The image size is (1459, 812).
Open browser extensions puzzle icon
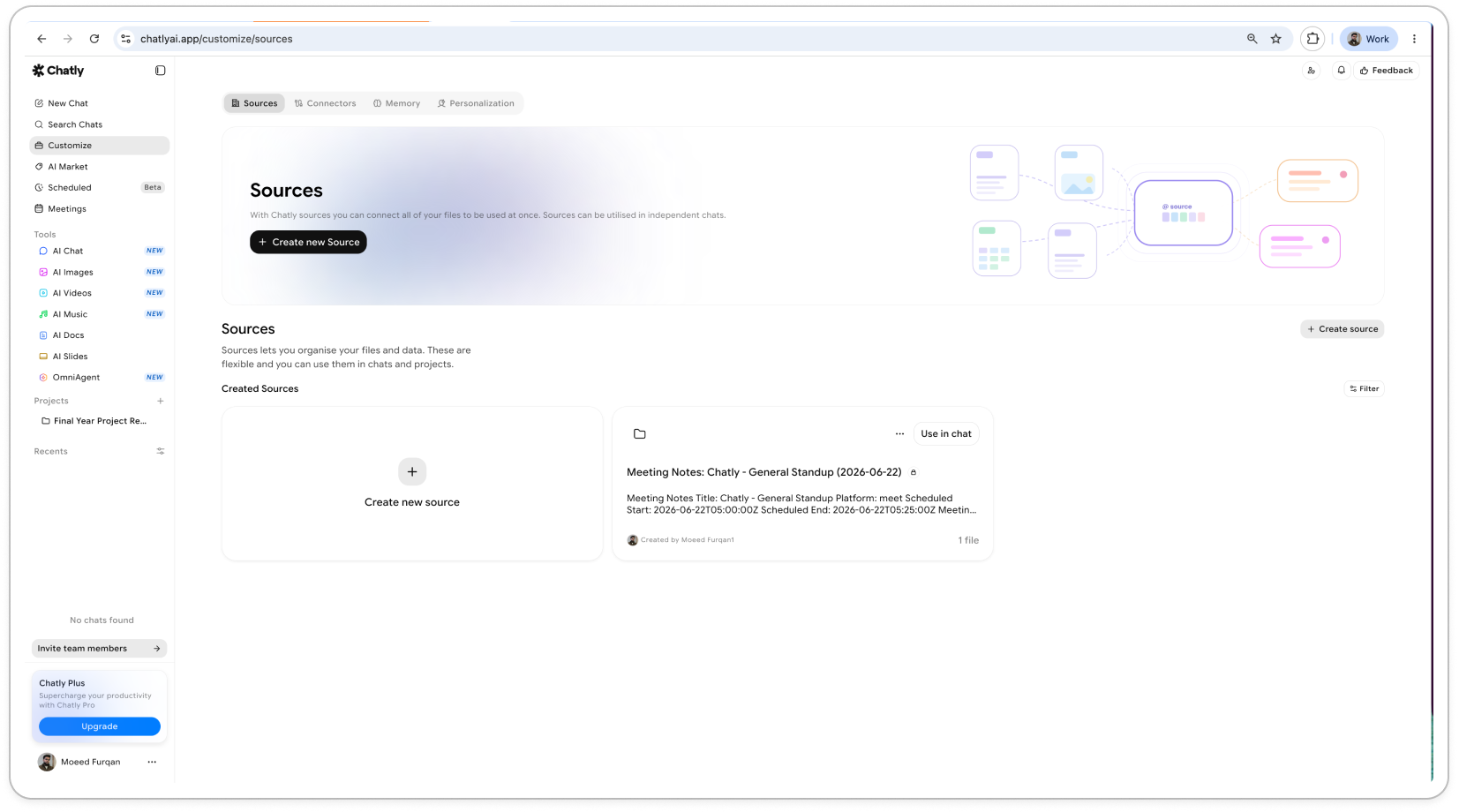(x=1312, y=39)
